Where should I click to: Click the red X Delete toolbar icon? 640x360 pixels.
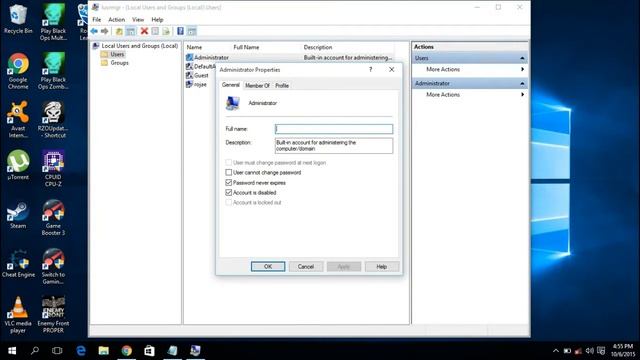click(x=144, y=31)
